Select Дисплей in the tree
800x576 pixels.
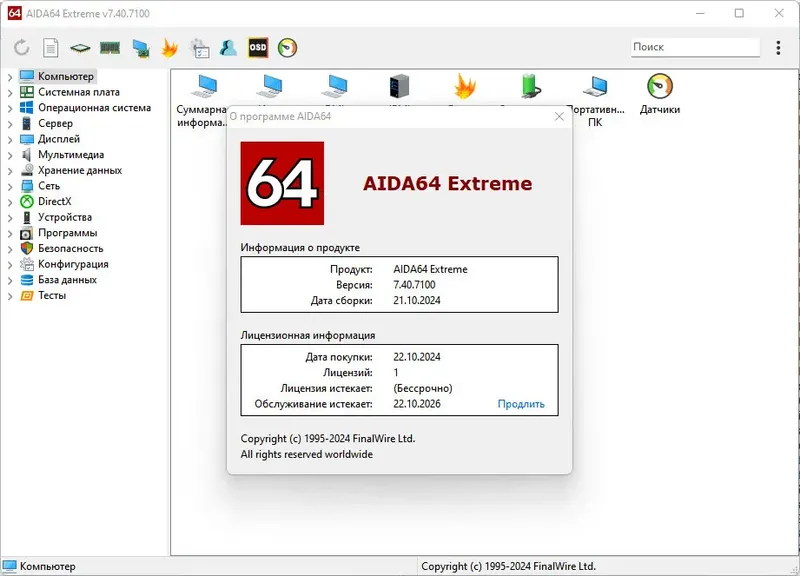pyautogui.click(x=59, y=139)
